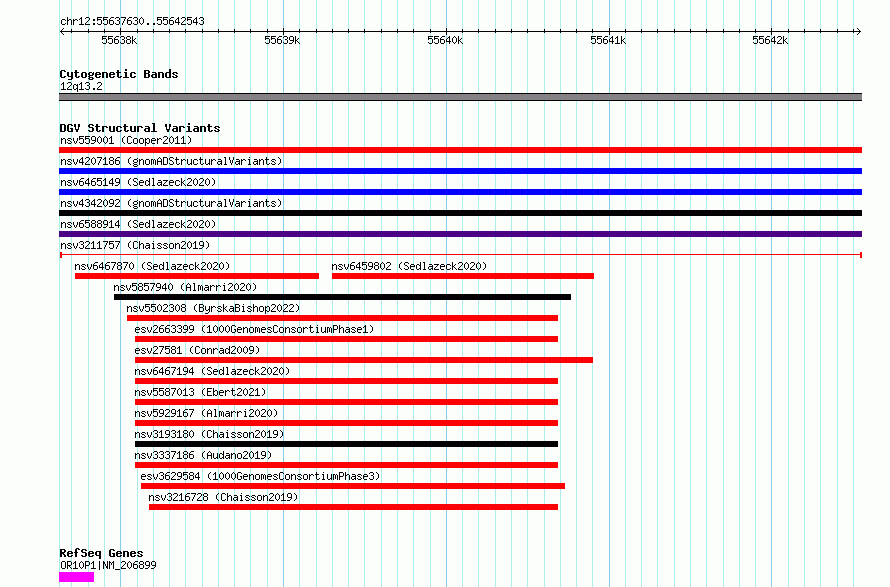Select the red esv3629584 variant bar
Screen dimensions: 890x587
click(x=352, y=486)
